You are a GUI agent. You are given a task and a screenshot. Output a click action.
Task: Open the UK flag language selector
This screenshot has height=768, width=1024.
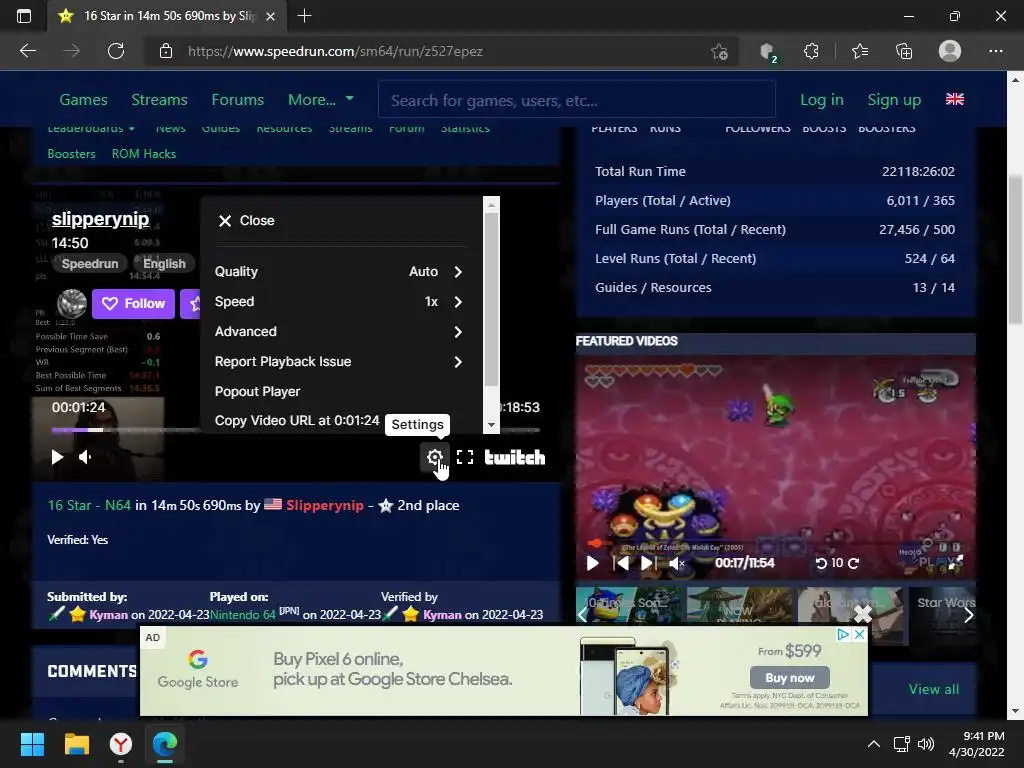(955, 99)
